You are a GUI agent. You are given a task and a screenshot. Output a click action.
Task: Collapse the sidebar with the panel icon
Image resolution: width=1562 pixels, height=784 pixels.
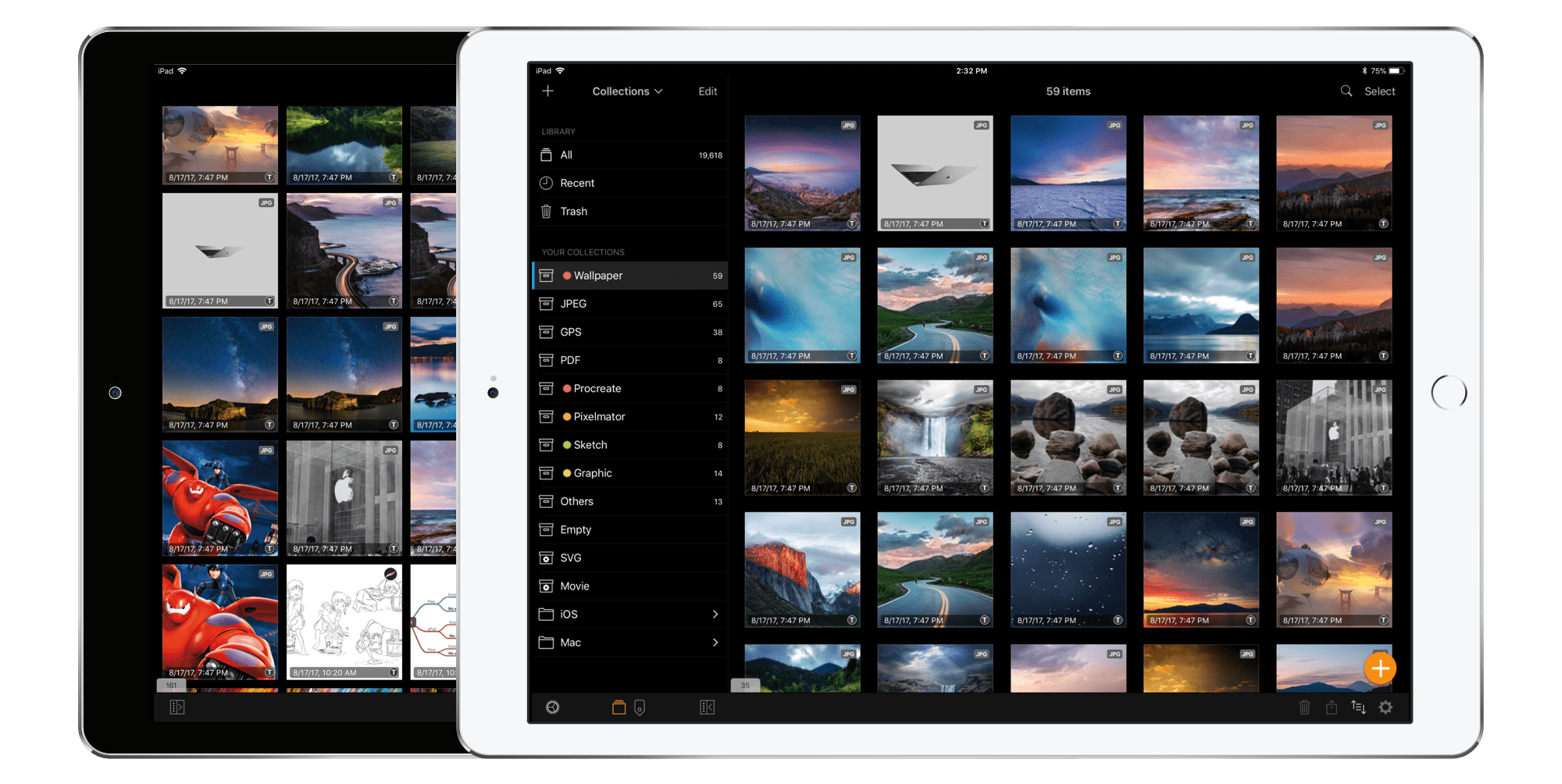coord(708,707)
